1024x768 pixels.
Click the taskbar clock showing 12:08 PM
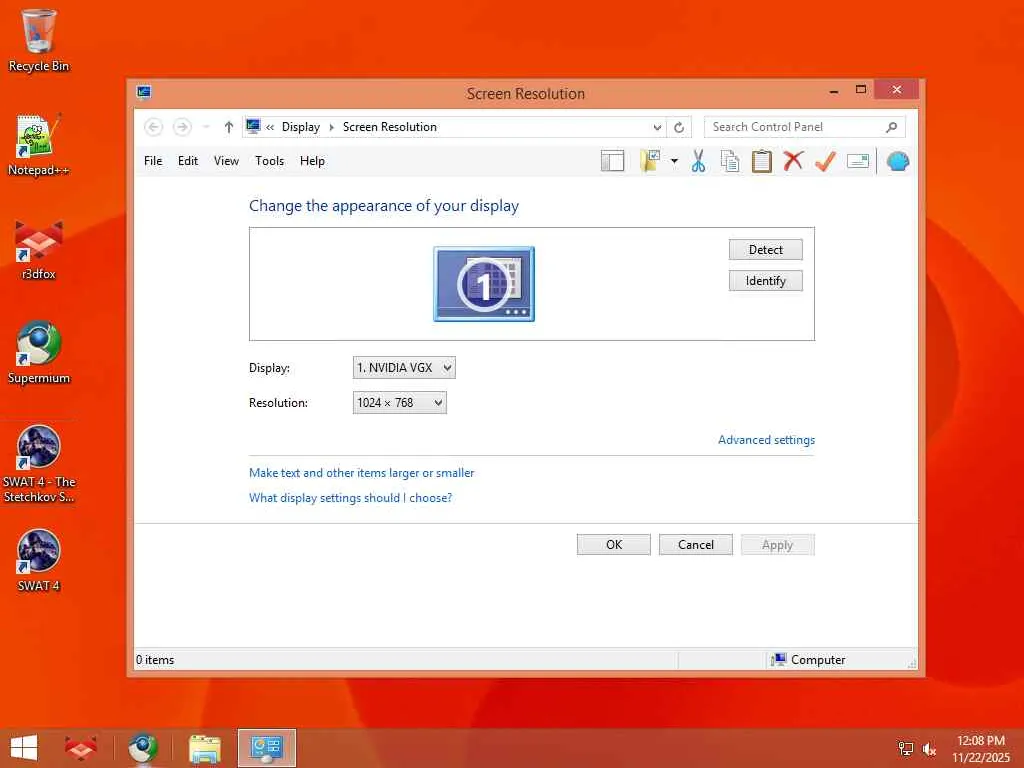pyautogui.click(x=980, y=748)
